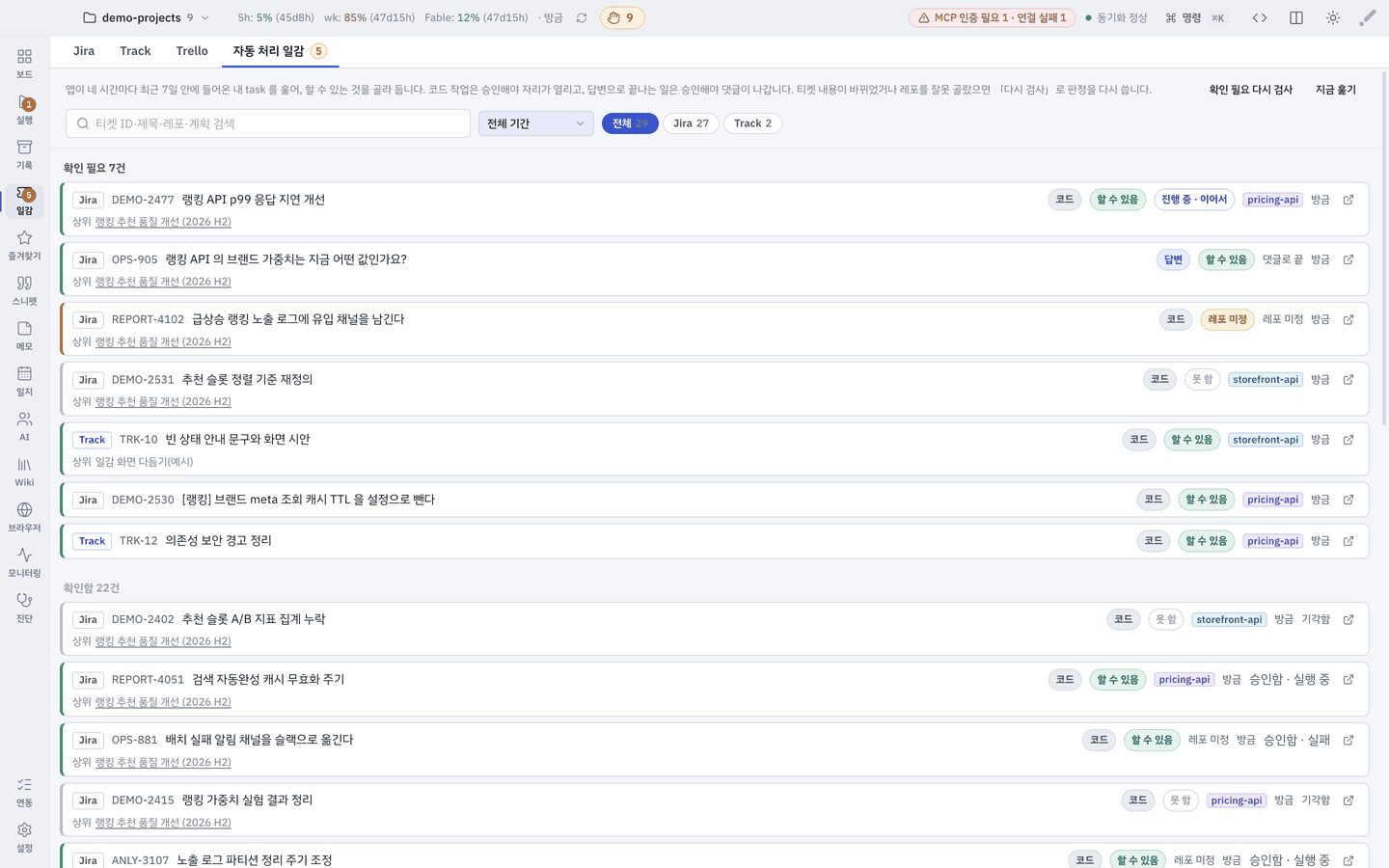
Task: Open the AI sidebar section
Action: click(x=24, y=426)
